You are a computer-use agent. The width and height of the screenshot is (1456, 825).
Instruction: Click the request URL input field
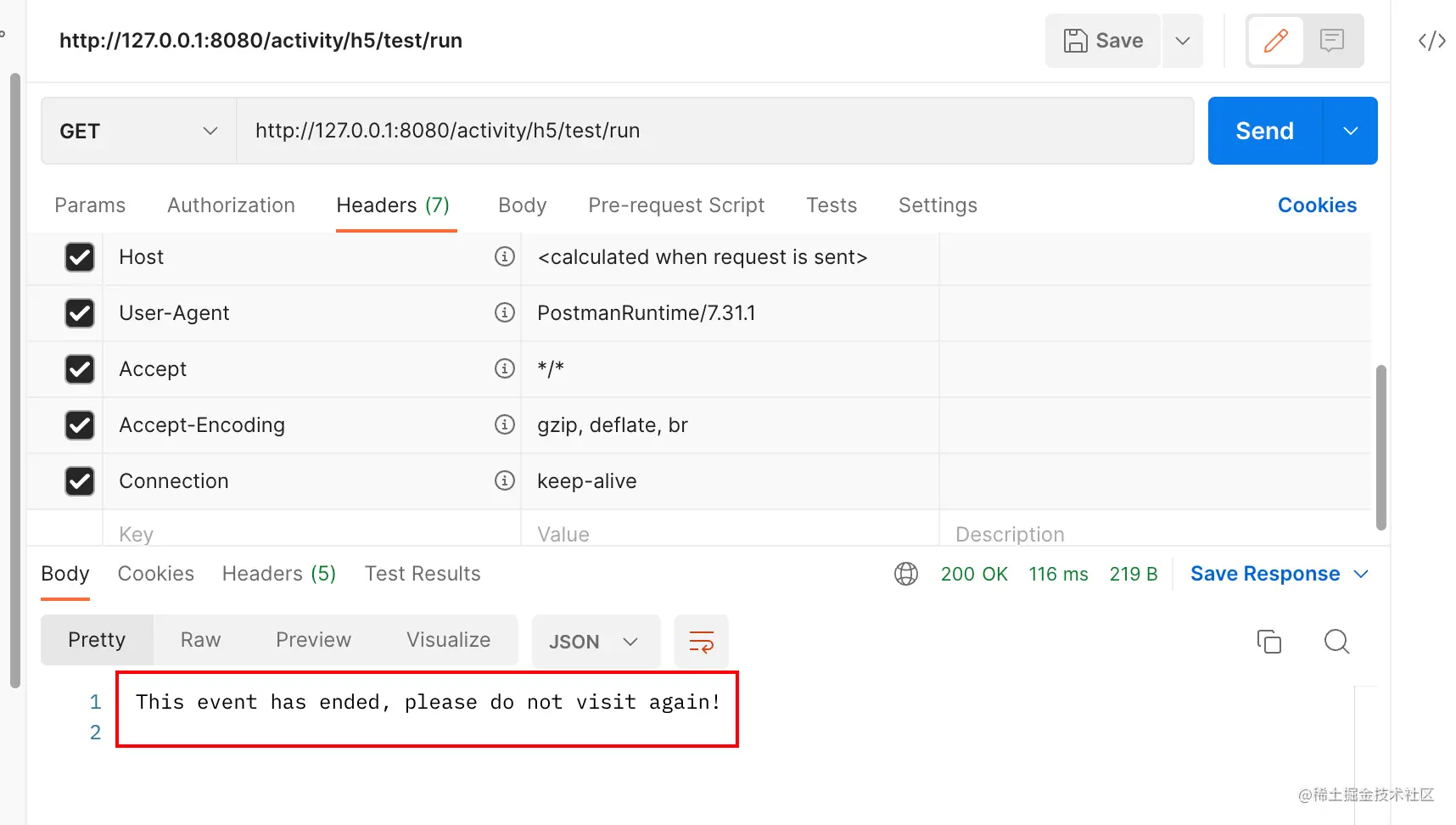pyautogui.click(x=714, y=131)
